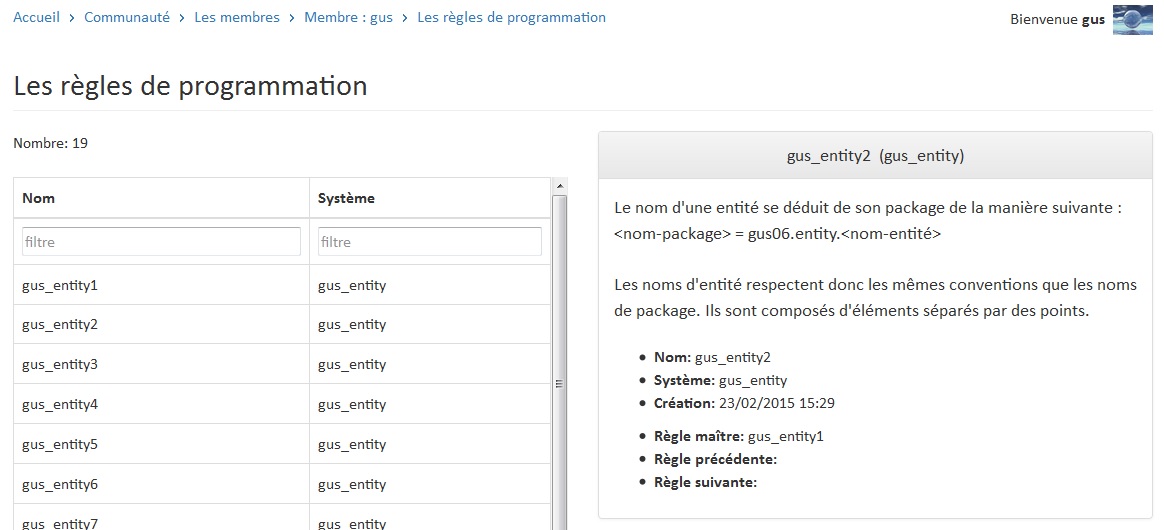Sort by the Nom column header
Screen dimensions: 1164x530
pos(161,198)
